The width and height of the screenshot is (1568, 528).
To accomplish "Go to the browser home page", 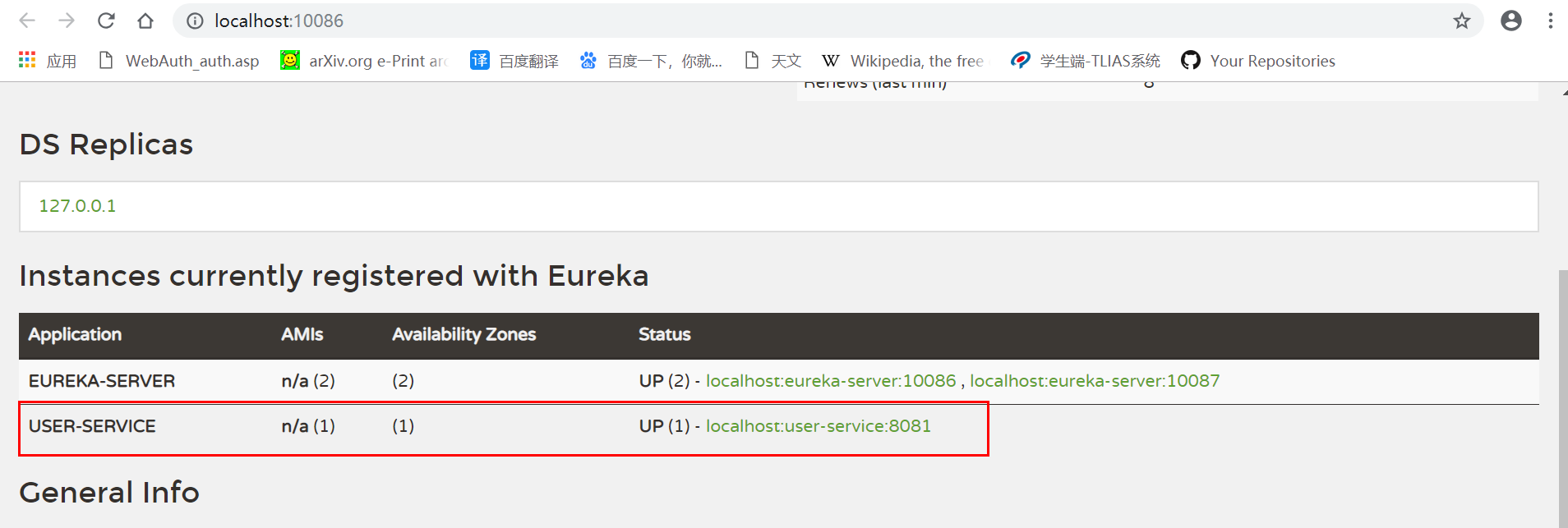I will click(145, 21).
